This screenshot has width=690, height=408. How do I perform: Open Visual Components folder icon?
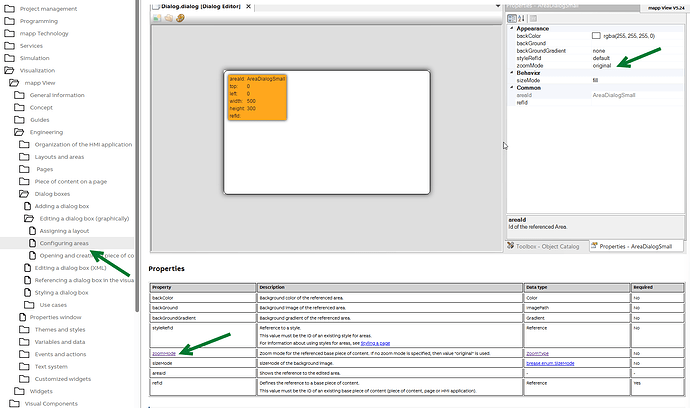pos(14,403)
